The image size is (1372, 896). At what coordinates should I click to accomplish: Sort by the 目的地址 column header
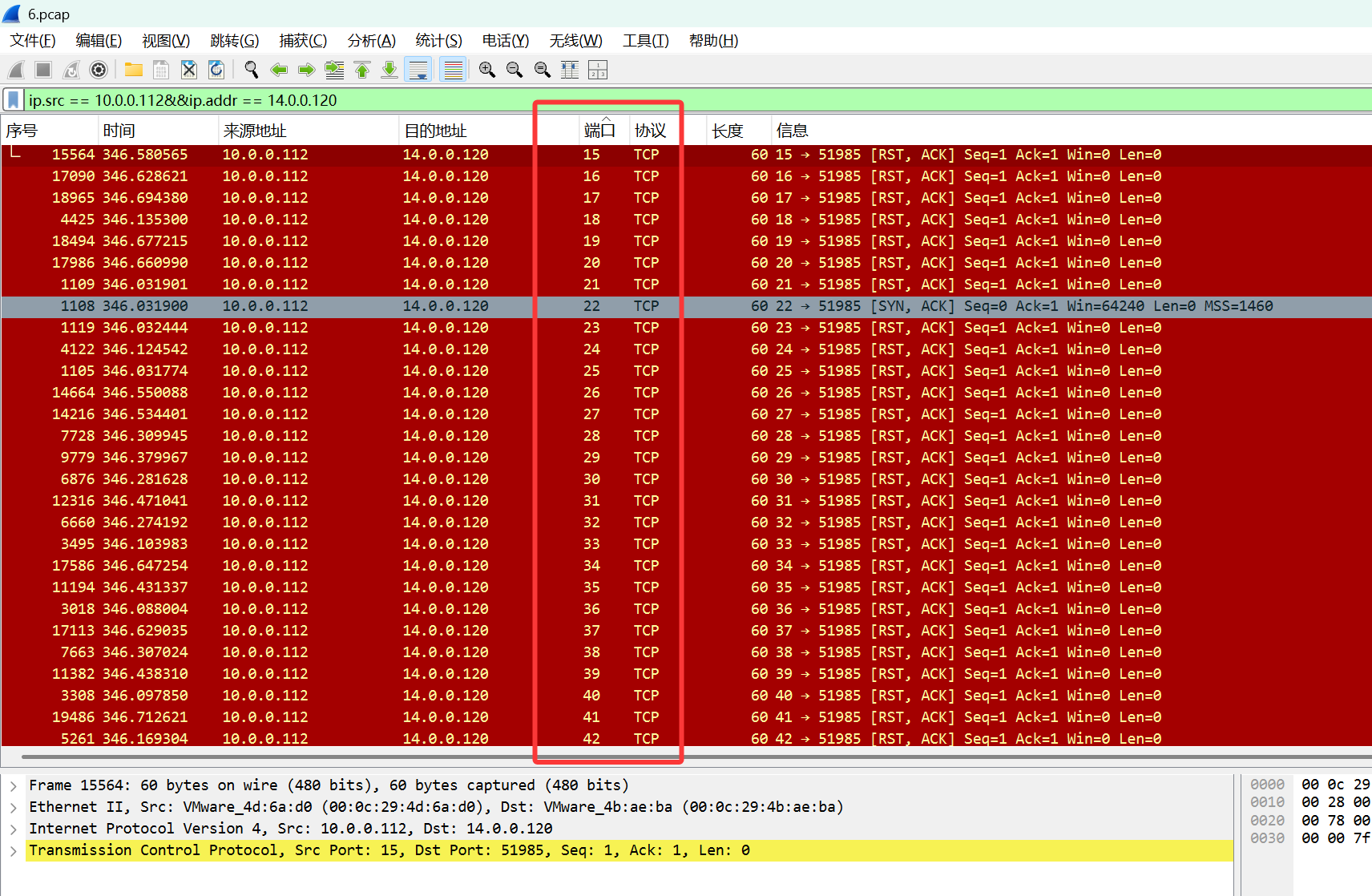[488, 131]
